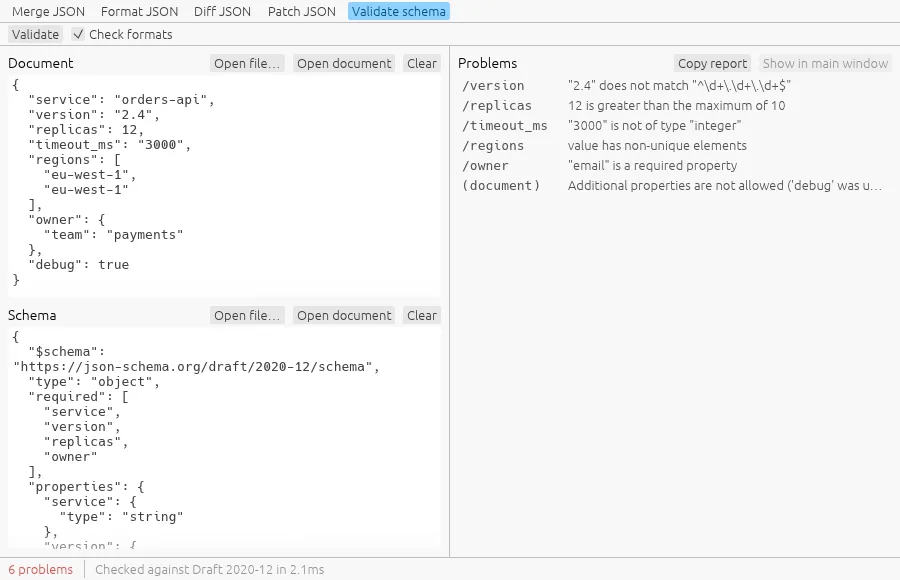Toggle the Check formats checkbox
900x580 pixels.
point(123,34)
